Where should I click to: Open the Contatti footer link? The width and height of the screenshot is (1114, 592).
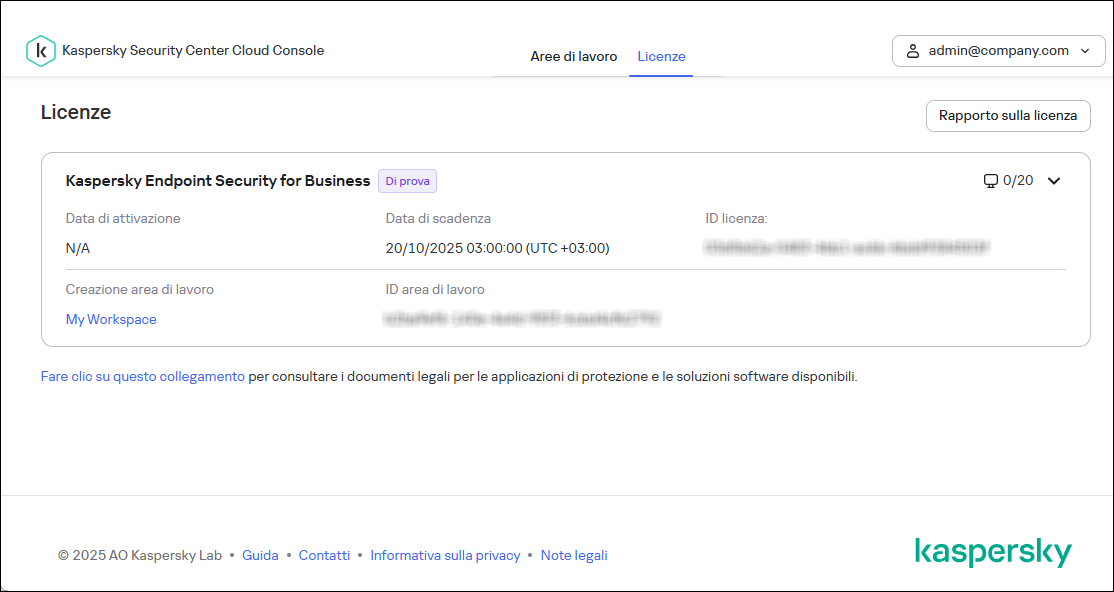coord(324,555)
